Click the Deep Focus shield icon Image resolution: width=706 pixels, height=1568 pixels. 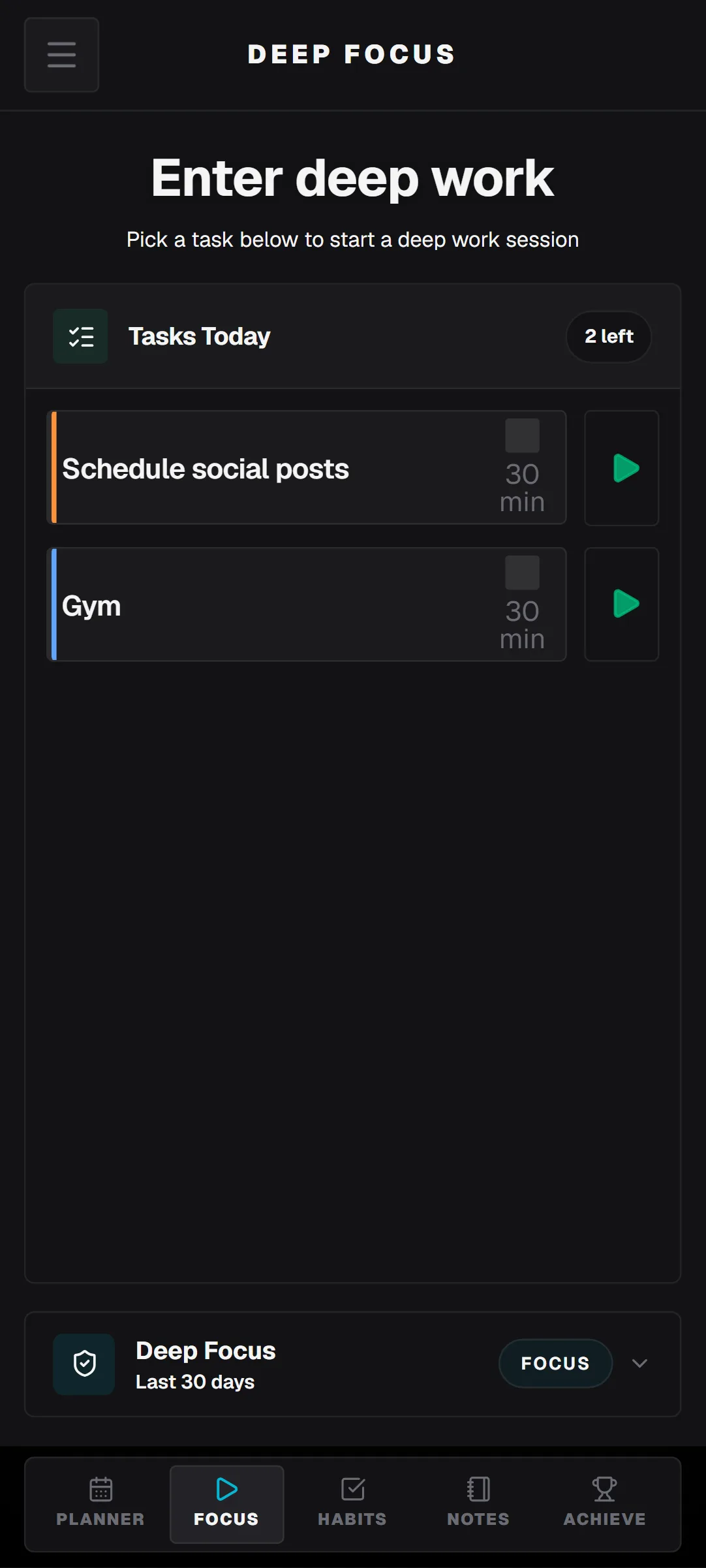(x=84, y=1364)
